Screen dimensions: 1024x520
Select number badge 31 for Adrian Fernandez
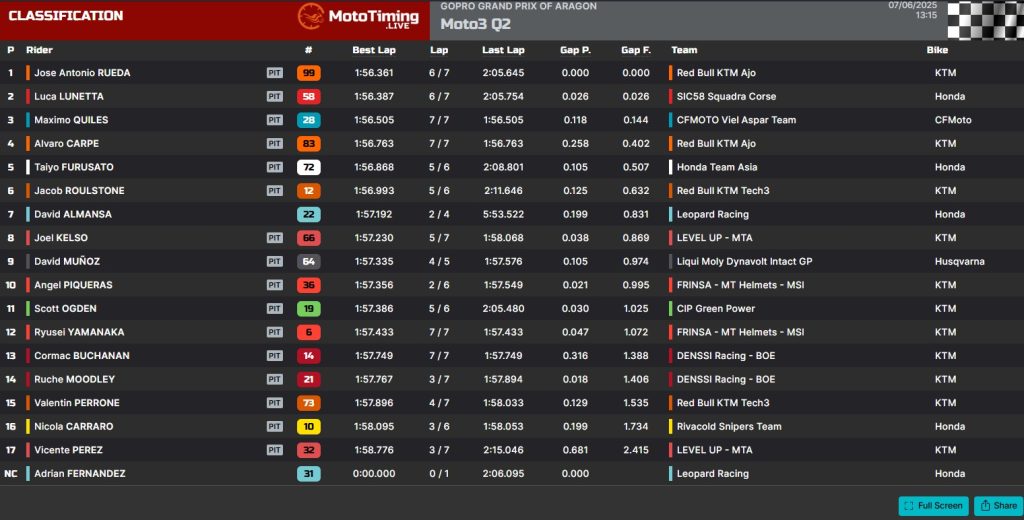point(308,473)
